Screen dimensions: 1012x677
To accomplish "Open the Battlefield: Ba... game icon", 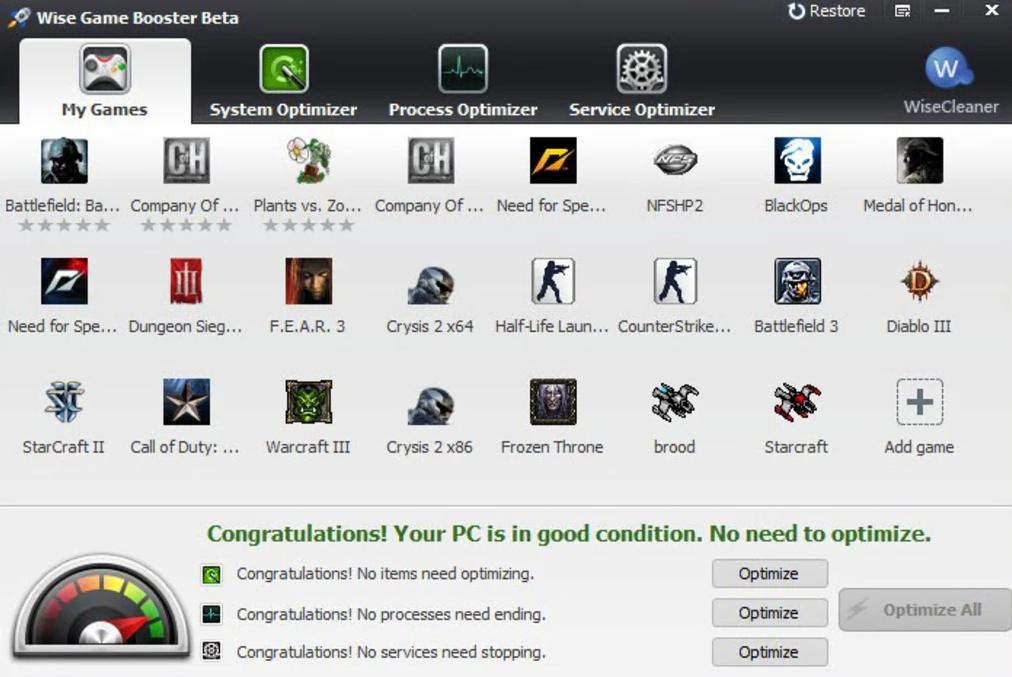I will pyautogui.click(x=64, y=161).
